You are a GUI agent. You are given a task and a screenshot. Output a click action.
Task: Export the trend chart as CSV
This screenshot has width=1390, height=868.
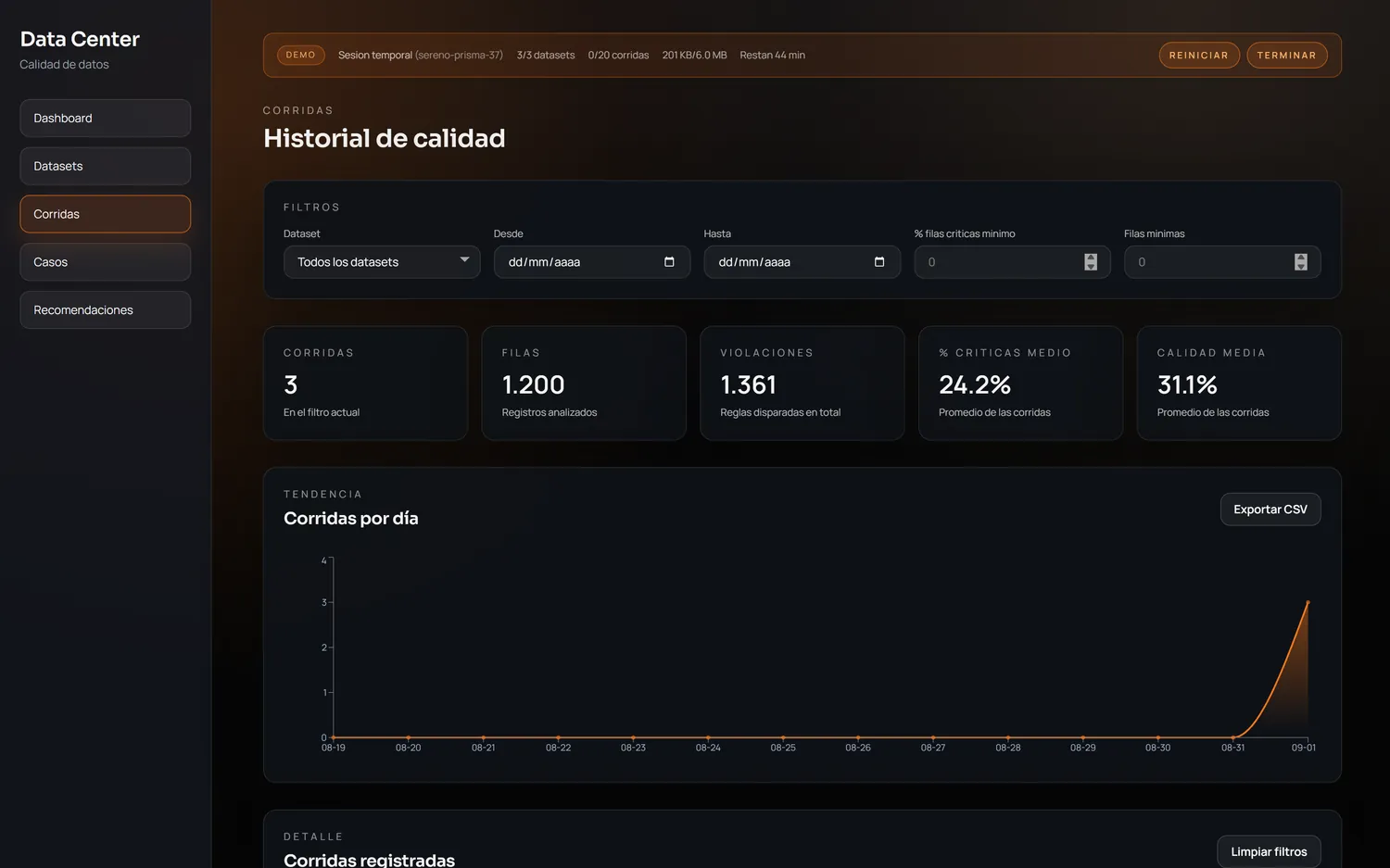coord(1270,509)
